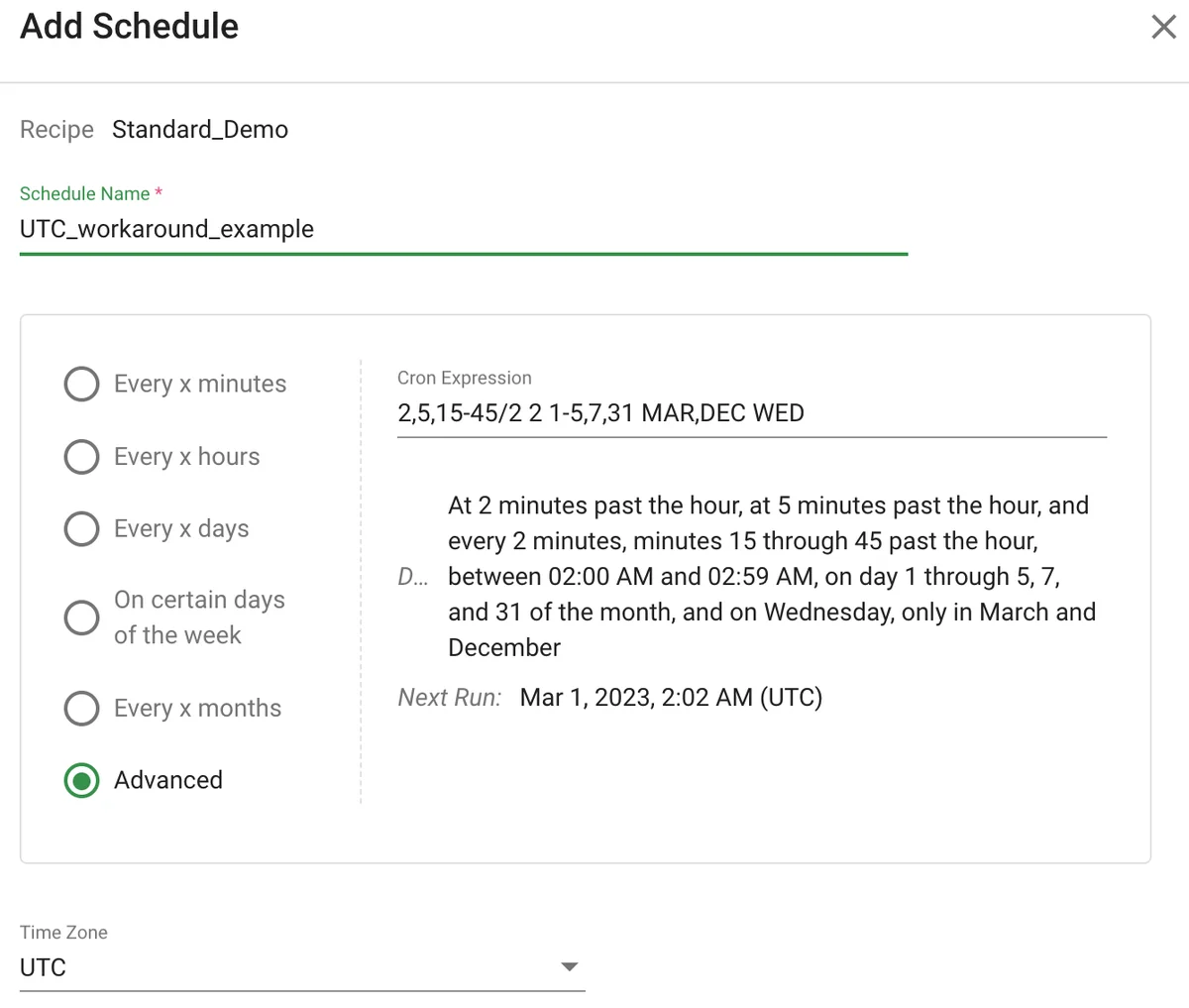Screen dimensions: 1189x1008
Task: Choose the Every x hours schedule option
Action: point(81,457)
